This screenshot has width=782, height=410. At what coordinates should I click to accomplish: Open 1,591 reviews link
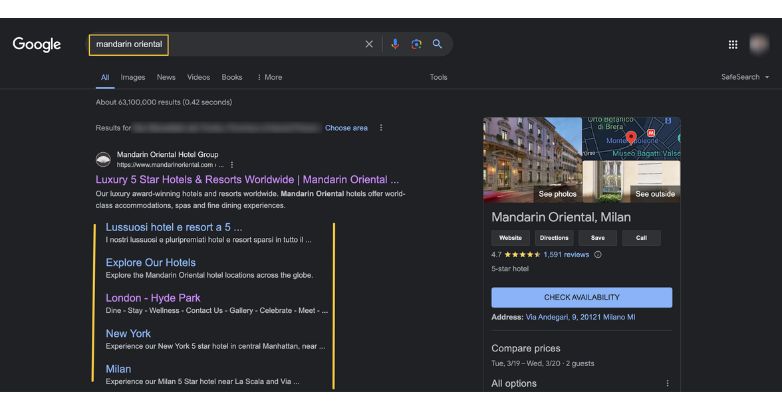(566, 254)
